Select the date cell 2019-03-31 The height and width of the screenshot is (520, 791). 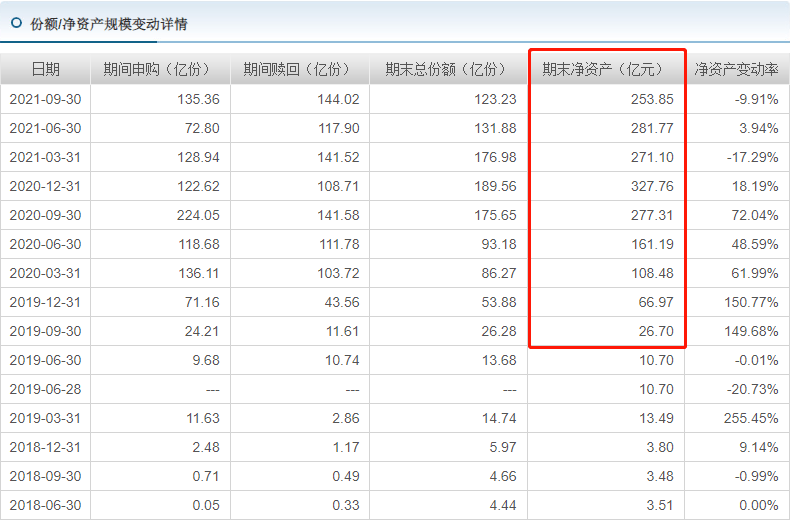click(45, 418)
